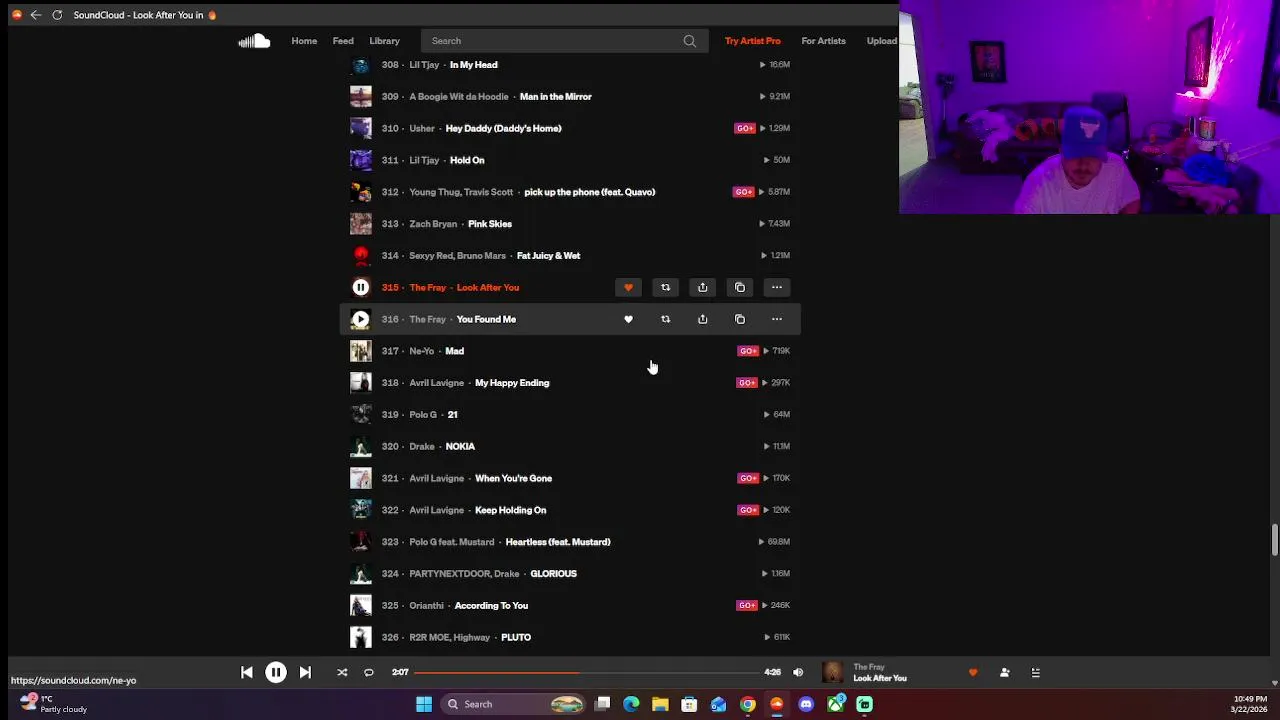Open the play queue
Image resolution: width=1280 pixels, height=720 pixels.
(x=1036, y=673)
